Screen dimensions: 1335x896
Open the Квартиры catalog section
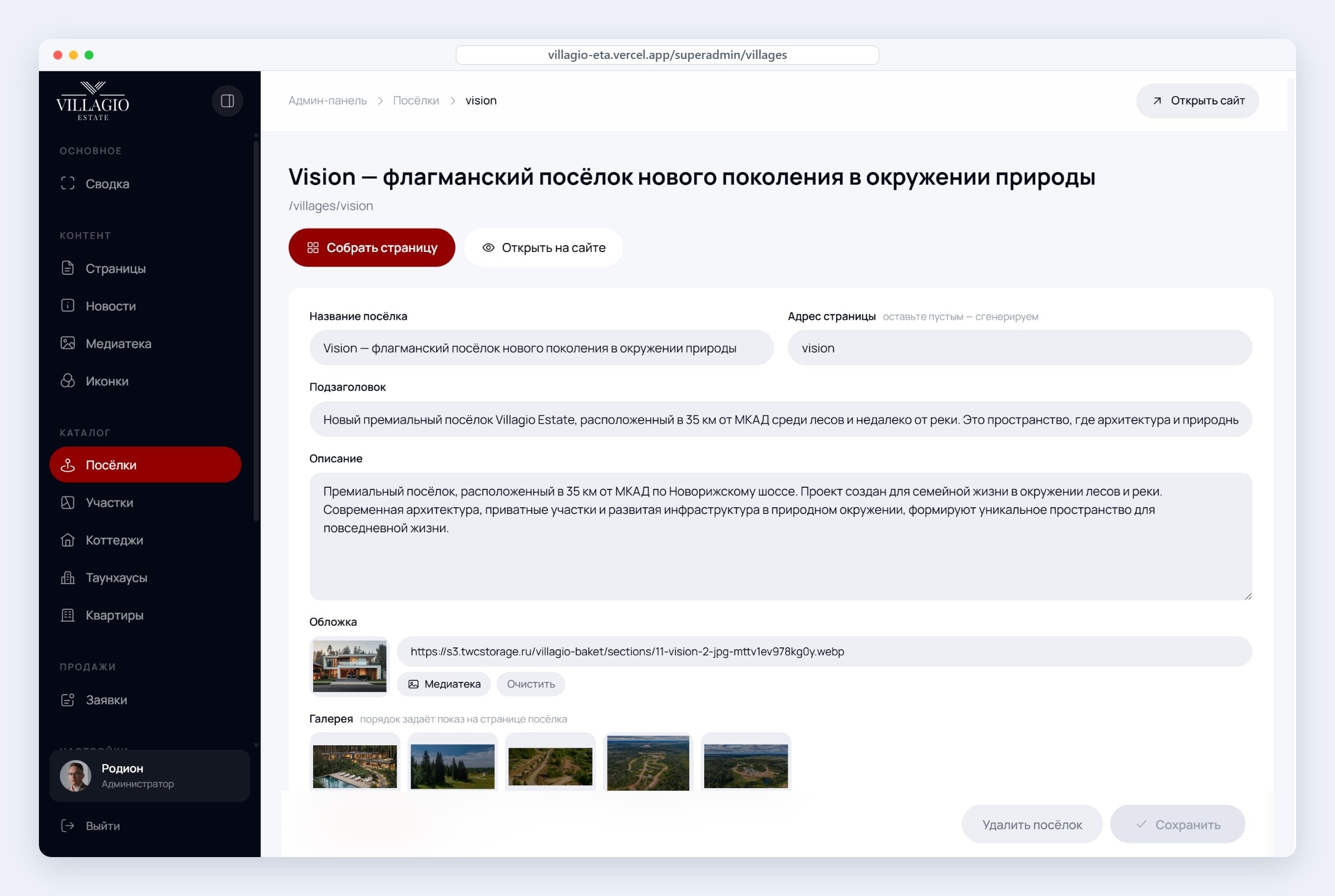145,616
